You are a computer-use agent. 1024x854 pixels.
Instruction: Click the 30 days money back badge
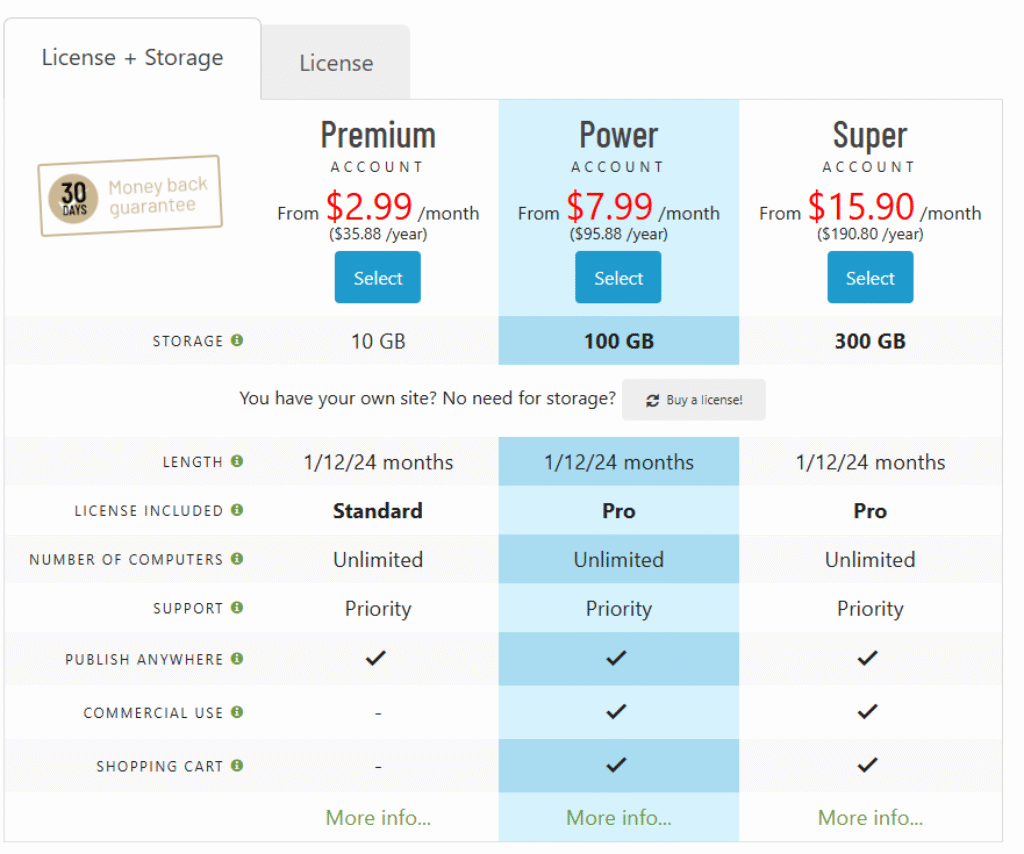pos(130,196)
